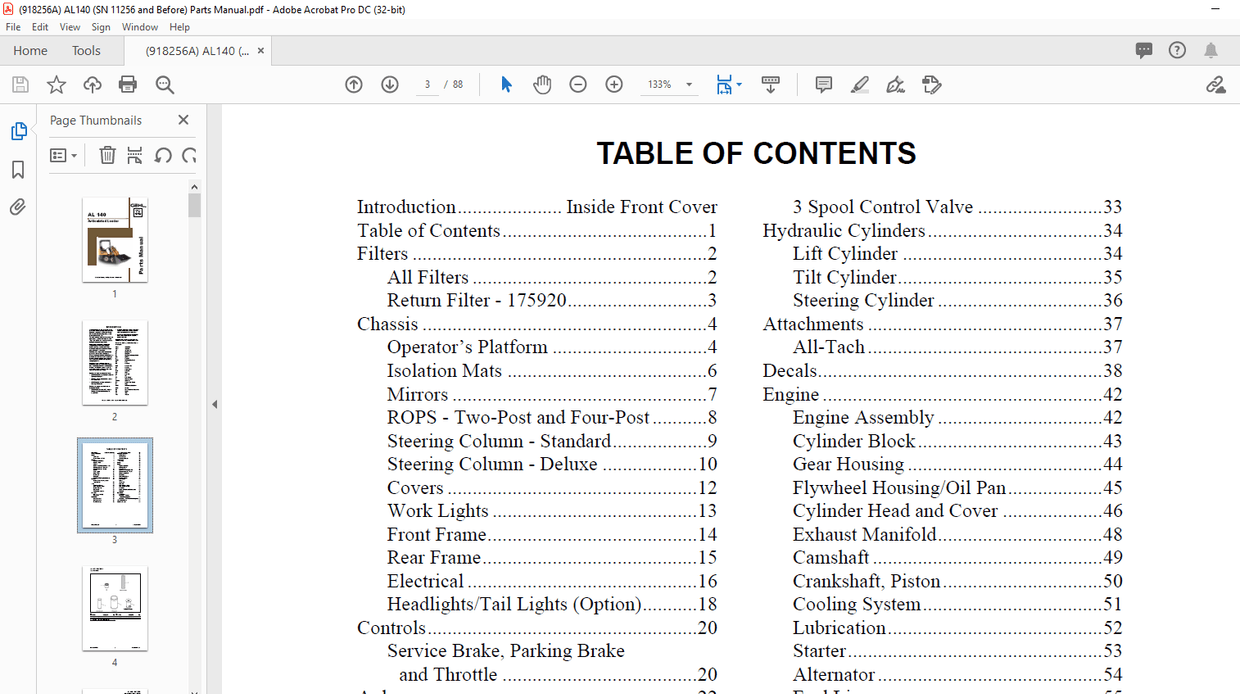The height and width of the screenshot is (694, 1240).
Task: Select the hand pan tool
Action: [542, 85]
